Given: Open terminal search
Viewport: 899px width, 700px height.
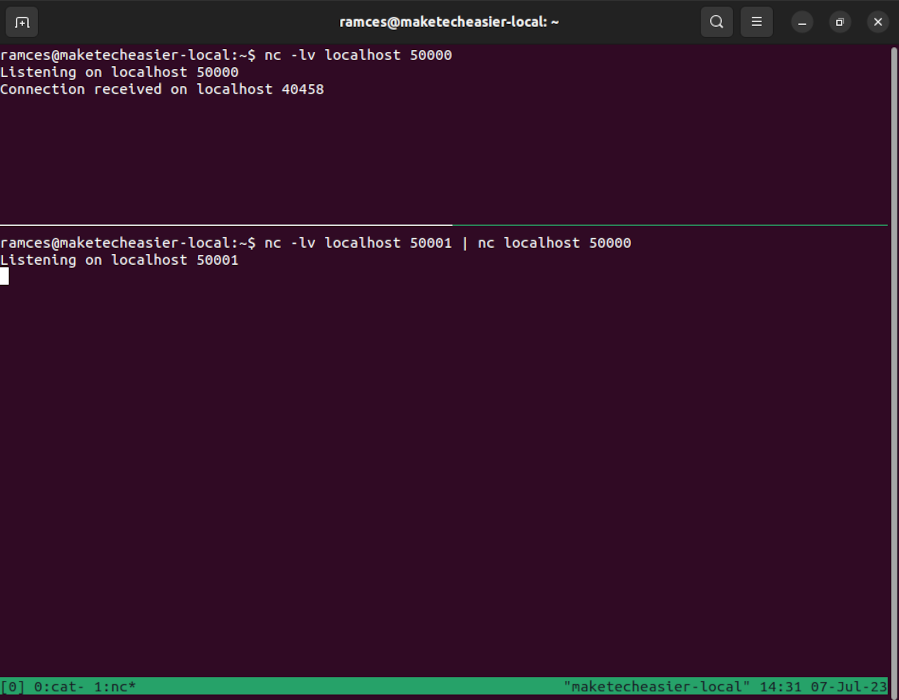Looking at the screenshot, I should pyautogui.click(x=717, y=22).
